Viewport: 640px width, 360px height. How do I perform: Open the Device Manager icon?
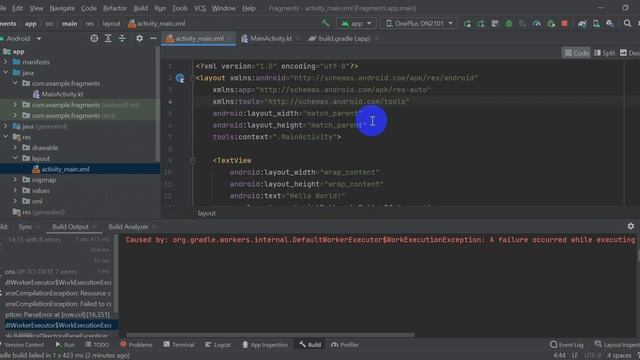click(x=596, y=24)
